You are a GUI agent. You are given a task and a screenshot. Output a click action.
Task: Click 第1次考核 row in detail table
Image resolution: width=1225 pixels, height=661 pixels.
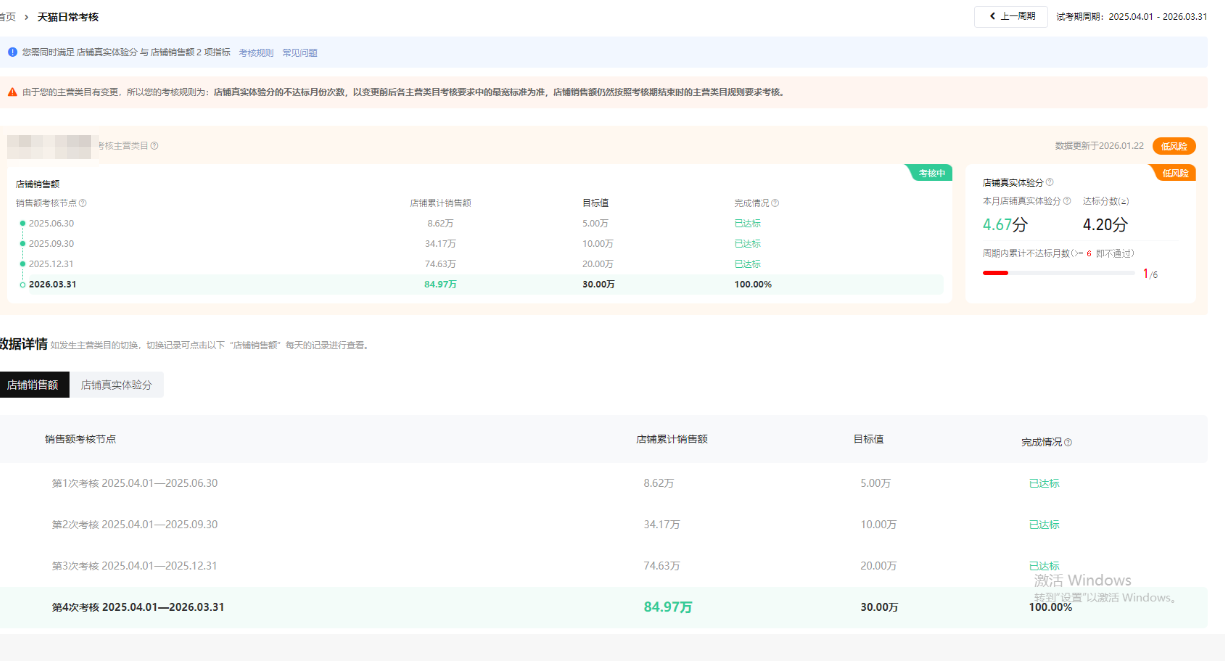pos(135,483)
